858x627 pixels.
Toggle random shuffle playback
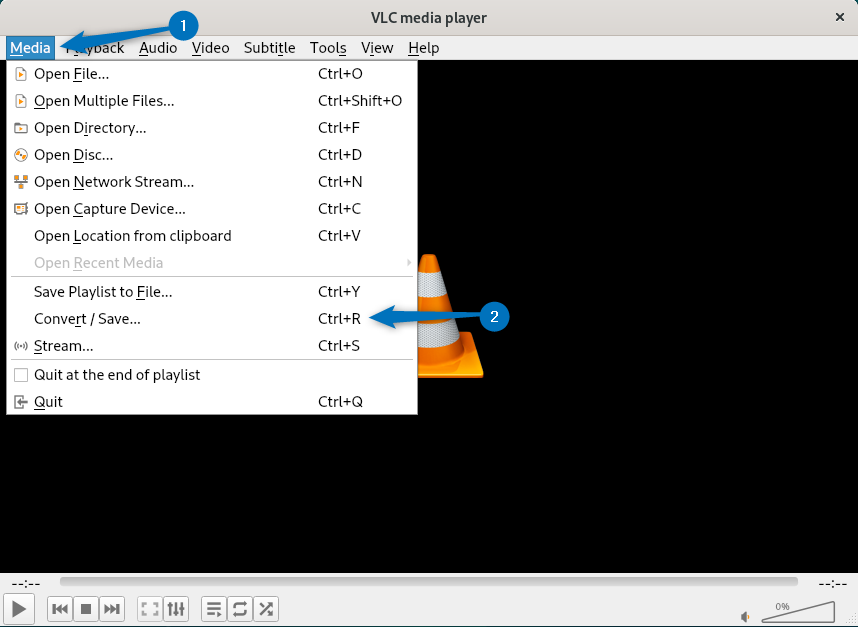[x=266, y=608]
